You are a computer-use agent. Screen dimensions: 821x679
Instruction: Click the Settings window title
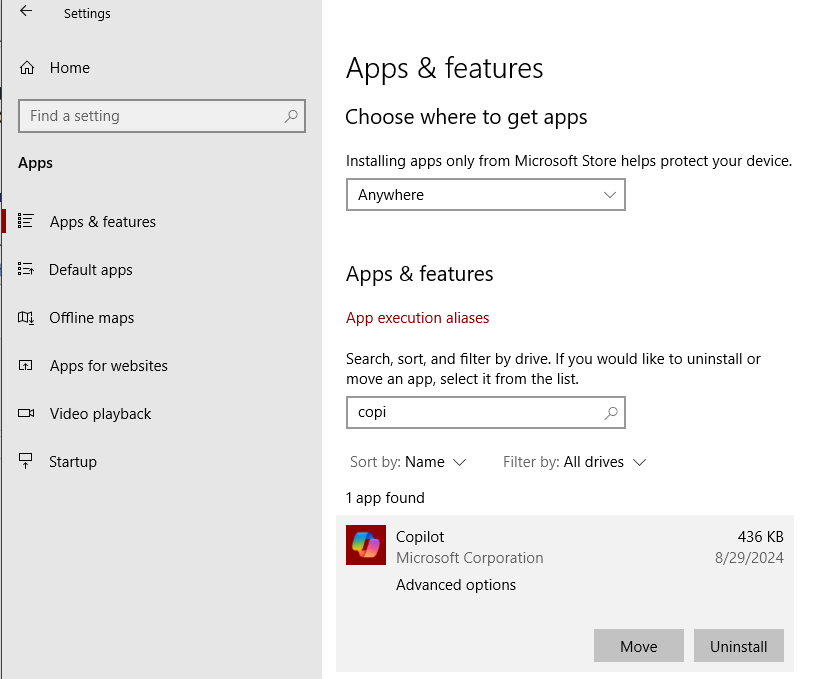pos(87,14)
